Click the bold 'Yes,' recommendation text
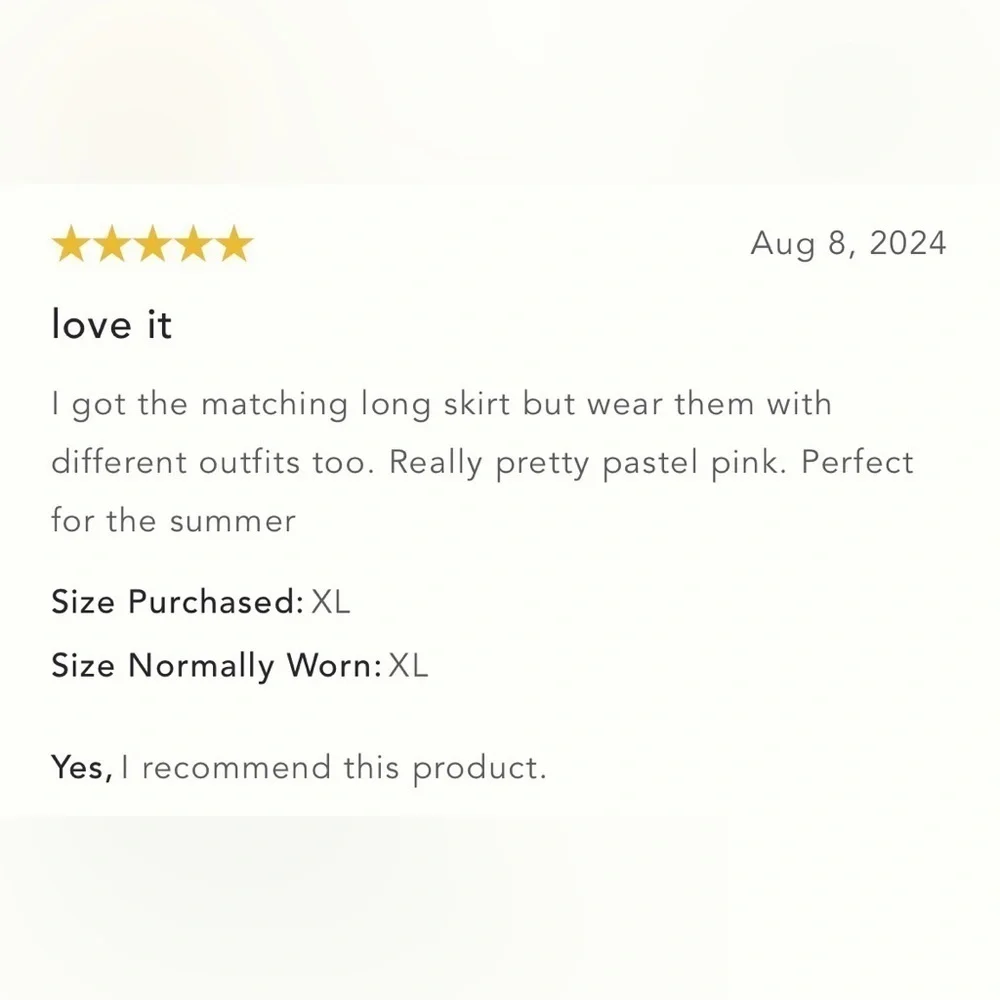1000x1000 pixels. (82, 768)
